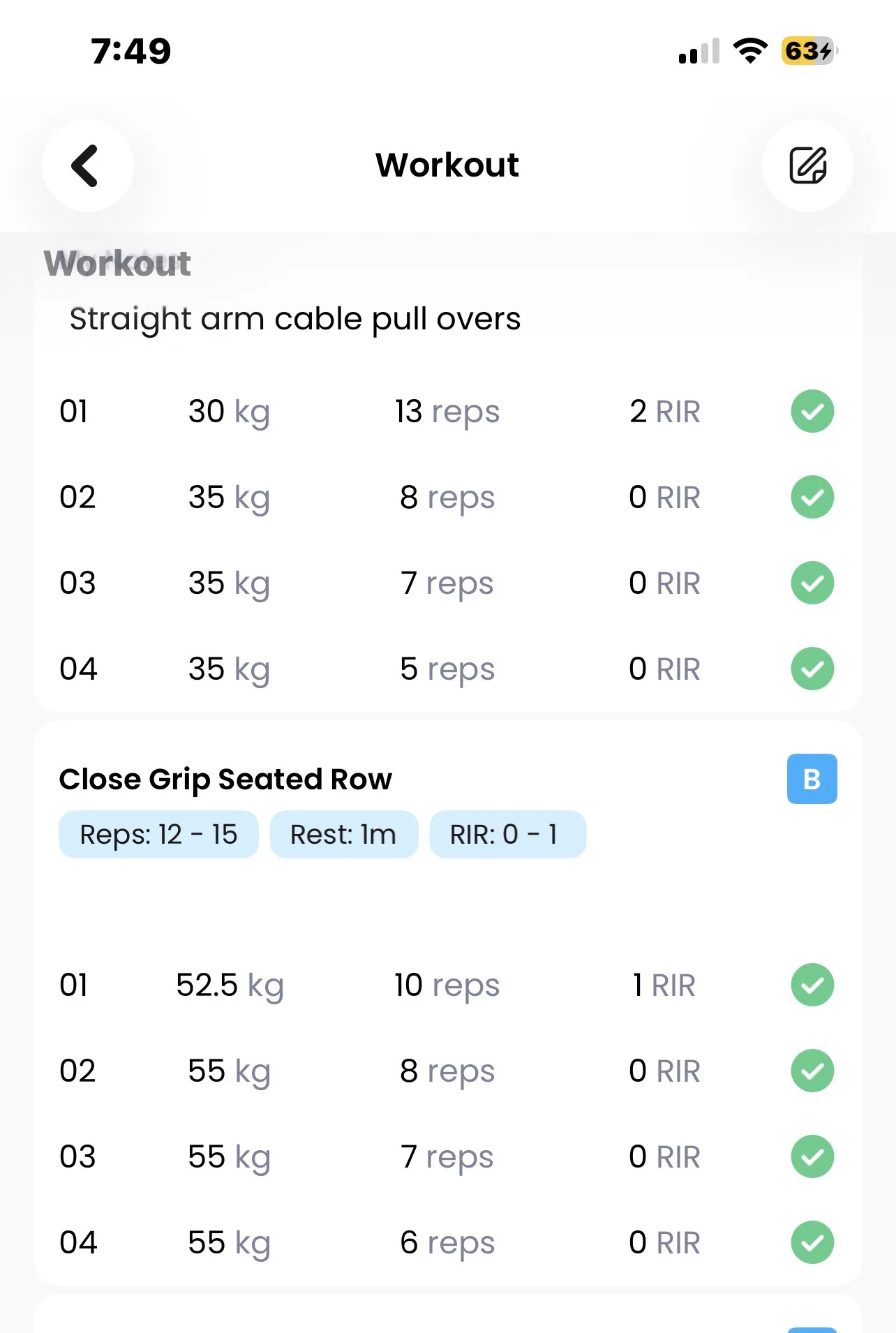896x1333 pixels.
Task: Open Straight arm cable pull overs exercise
Action: pyautogui.click(x=295, y=319)
